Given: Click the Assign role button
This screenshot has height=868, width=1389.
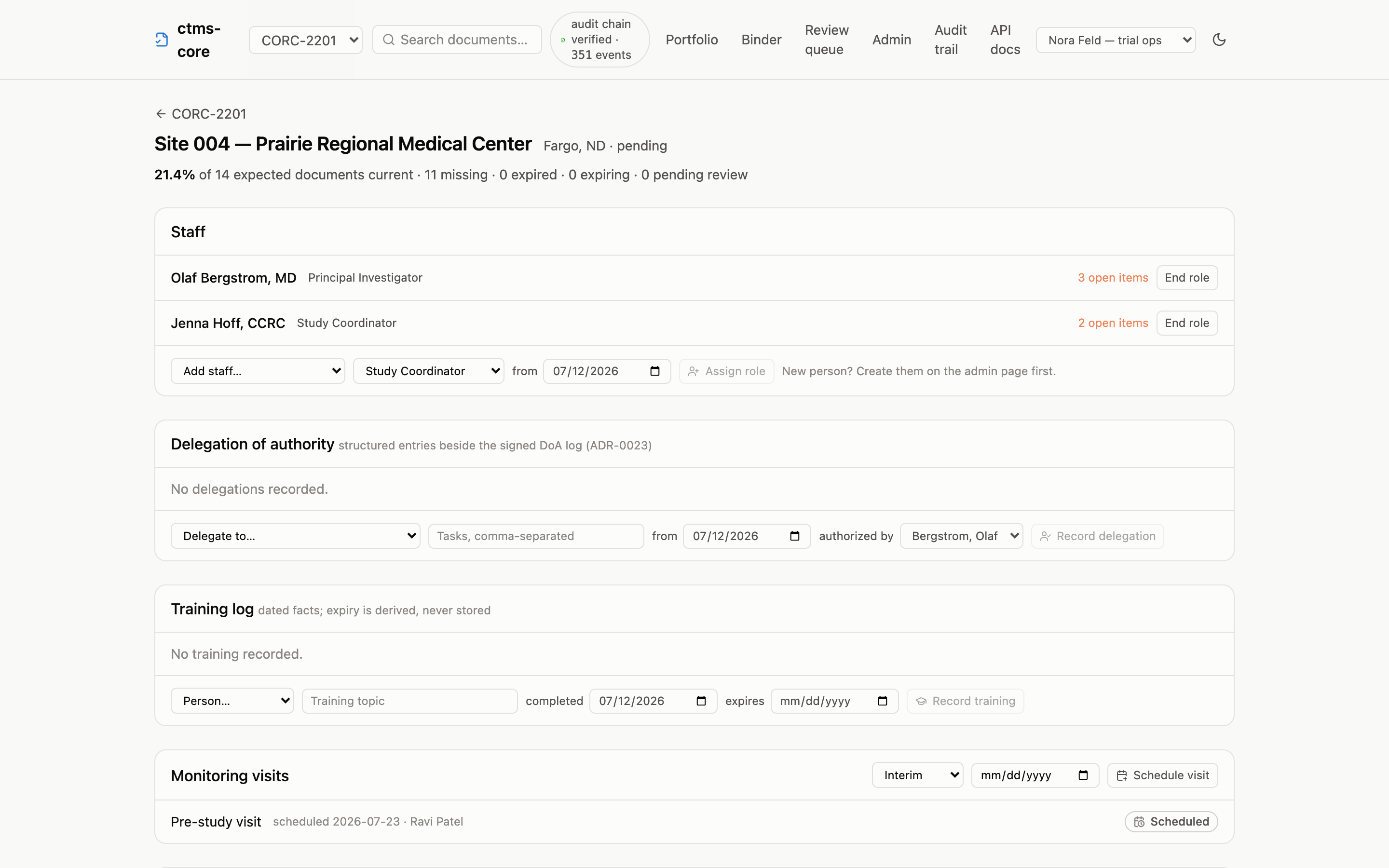Looking at the screenshot, I should [x=727, y=371].
